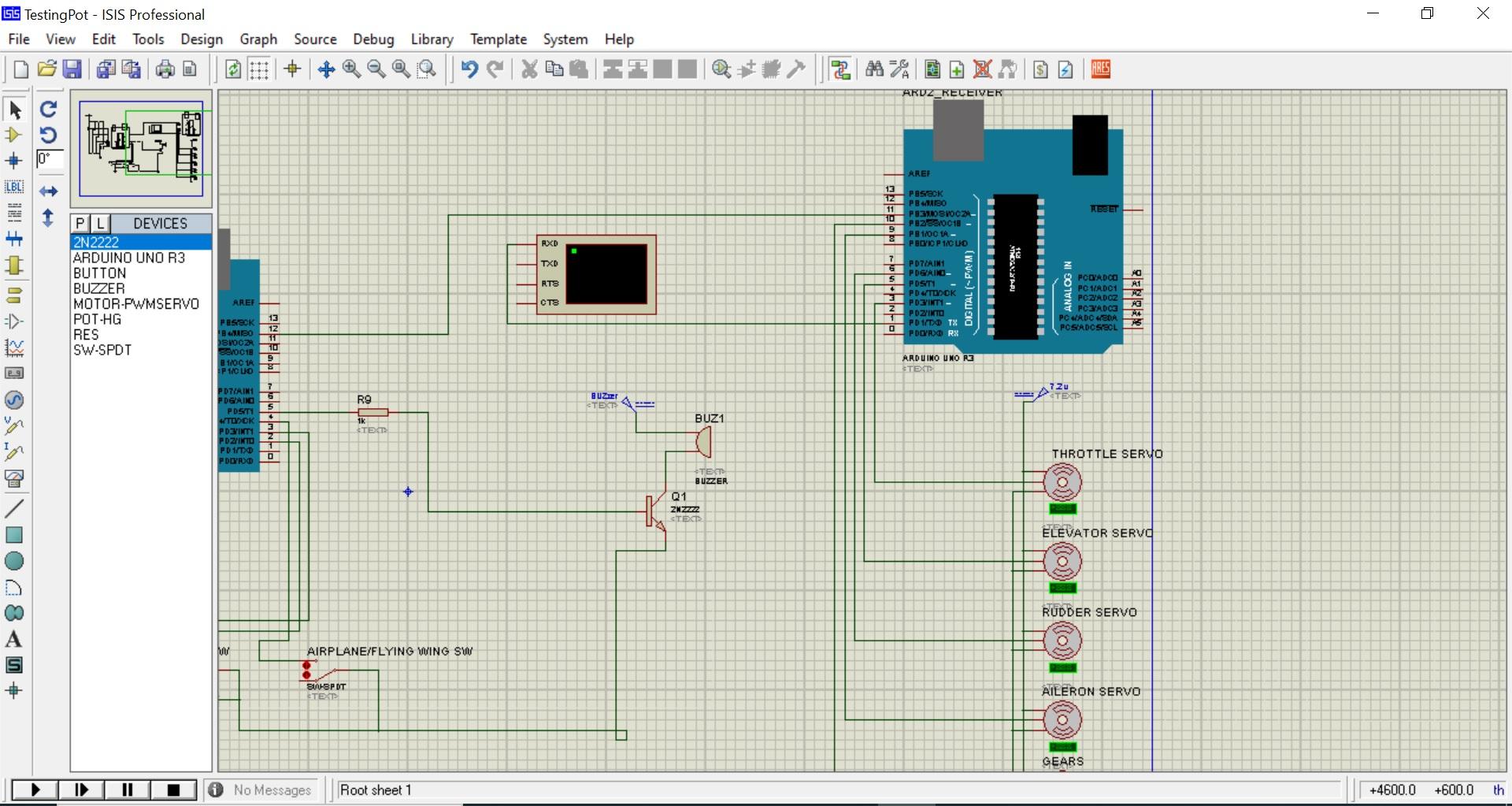Toggle the grid display
1512x806 pixels.
(259, 69)
